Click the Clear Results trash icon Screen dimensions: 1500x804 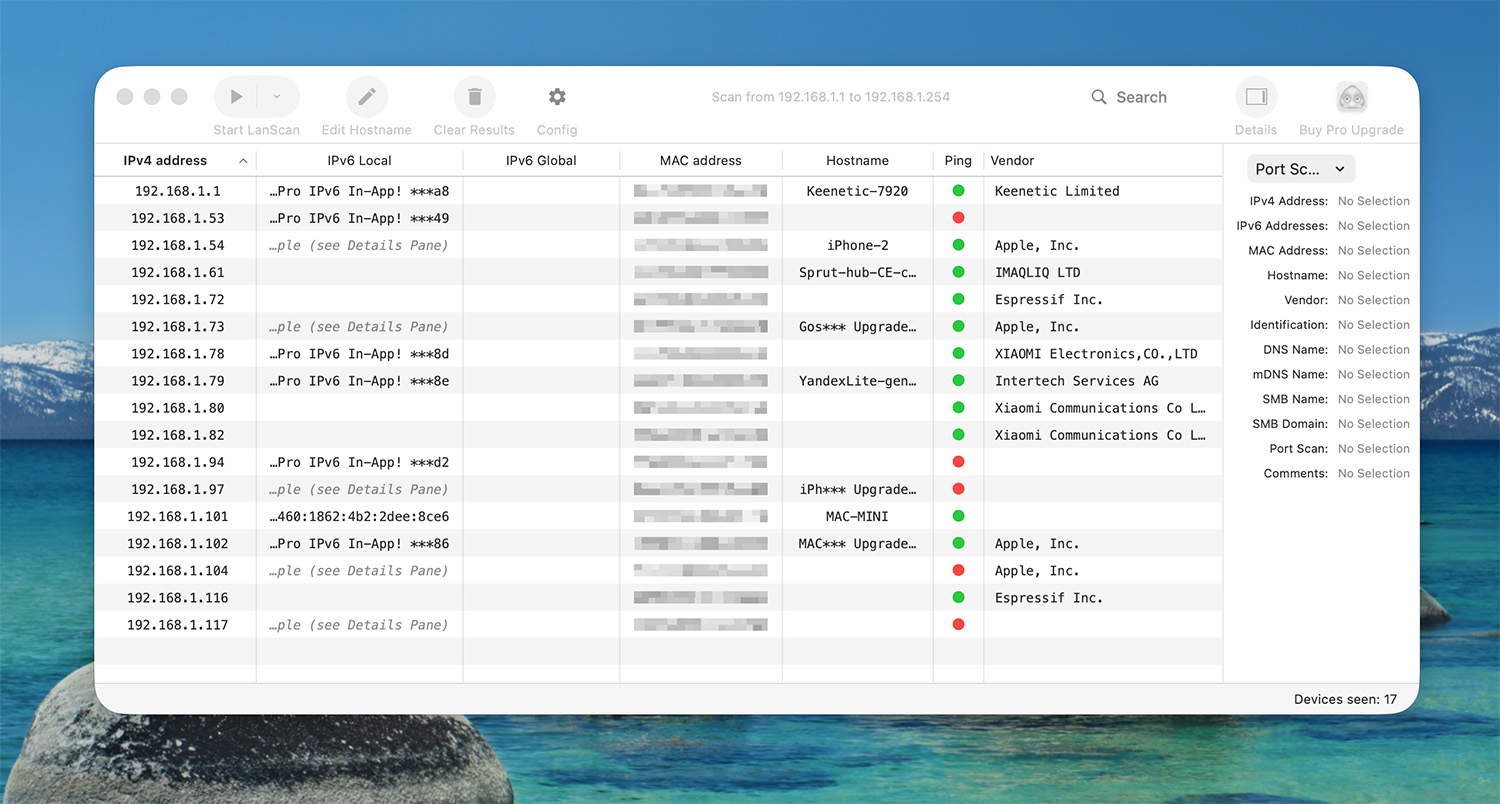pyautogui.click(x=475, y=97)
